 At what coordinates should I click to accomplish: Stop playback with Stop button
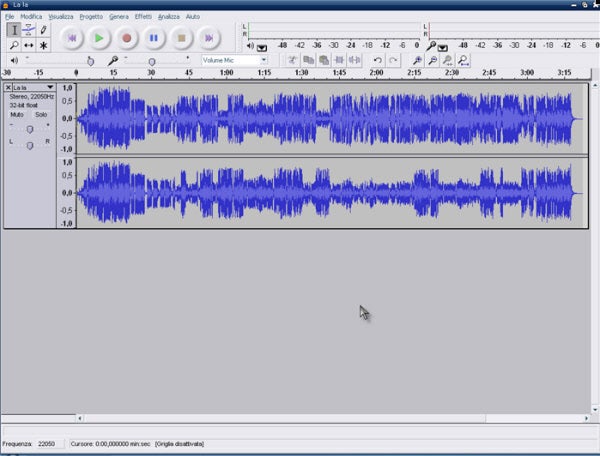point(181,38)
